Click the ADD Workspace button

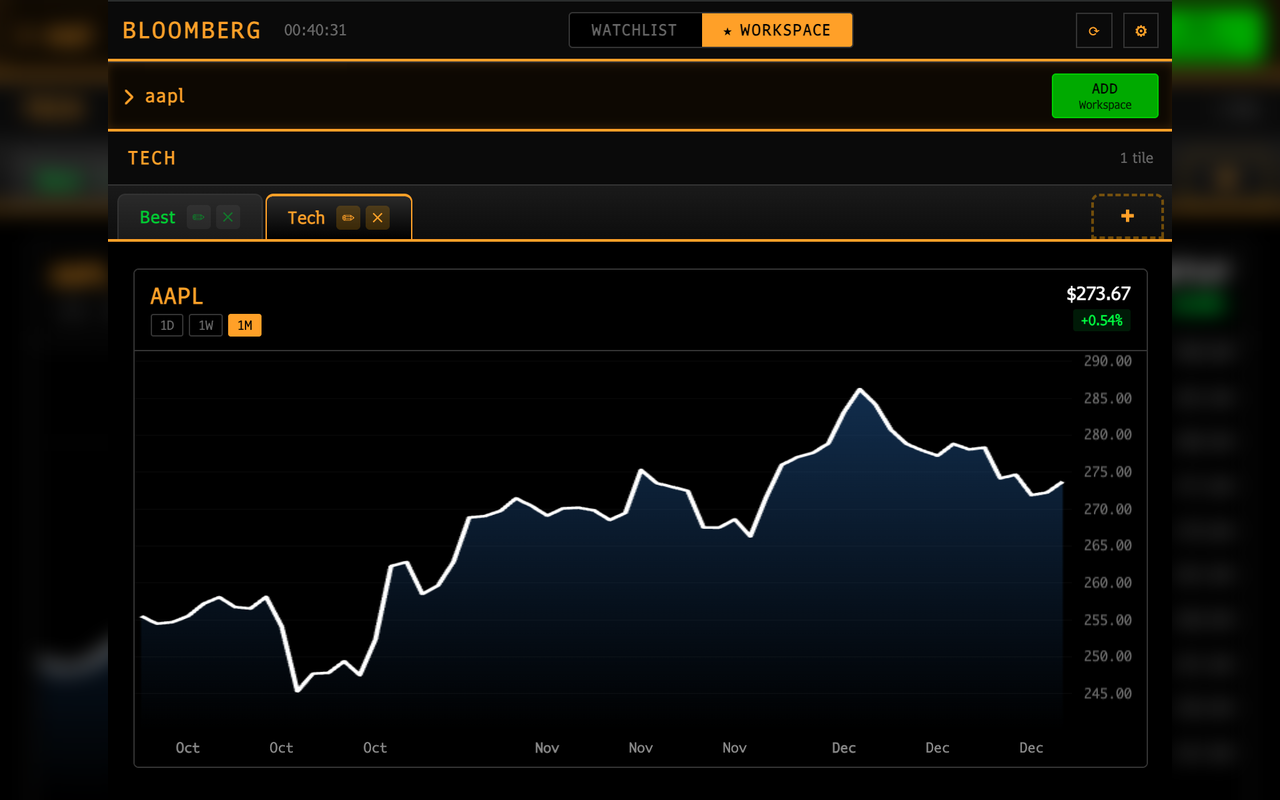point(1104,95)
